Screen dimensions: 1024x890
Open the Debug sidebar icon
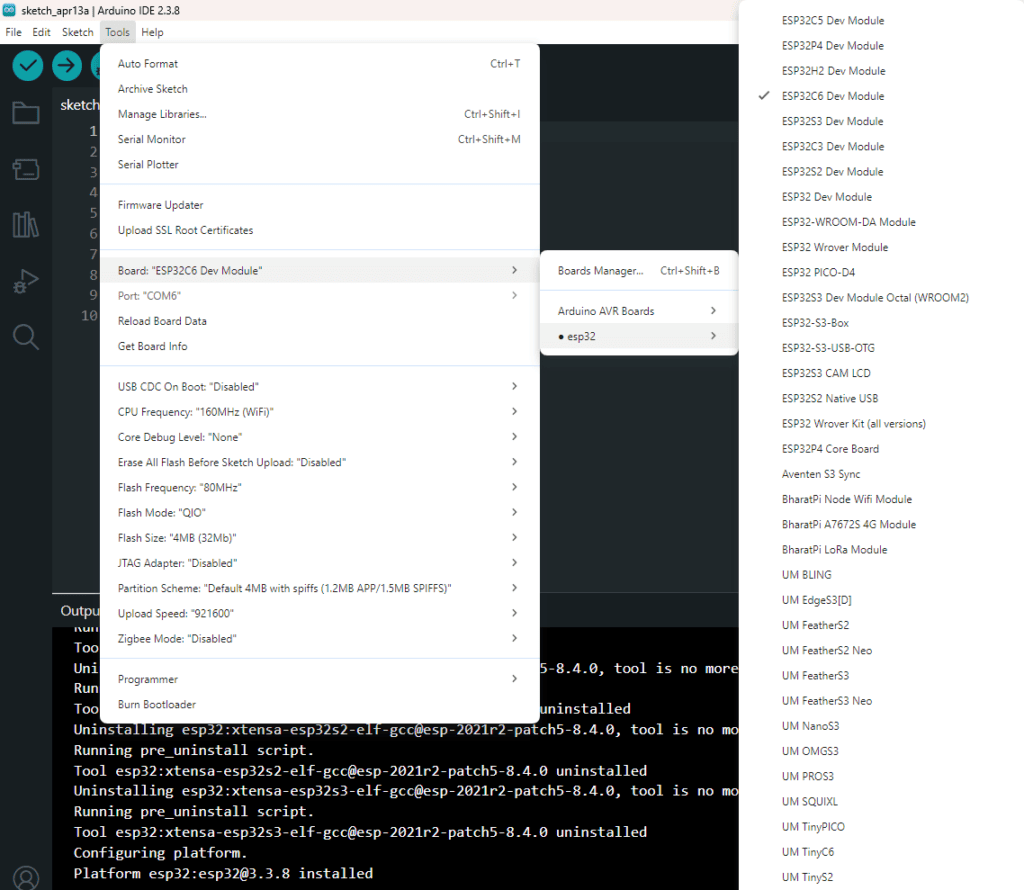coord(26,282)
